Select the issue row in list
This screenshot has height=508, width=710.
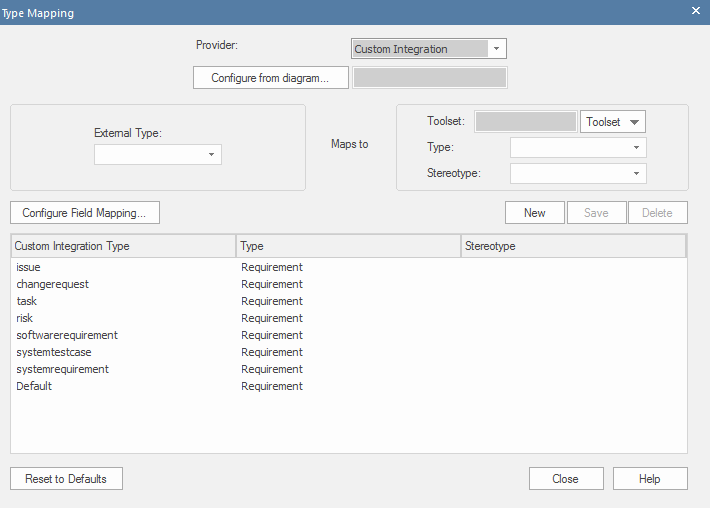[349, 267]
